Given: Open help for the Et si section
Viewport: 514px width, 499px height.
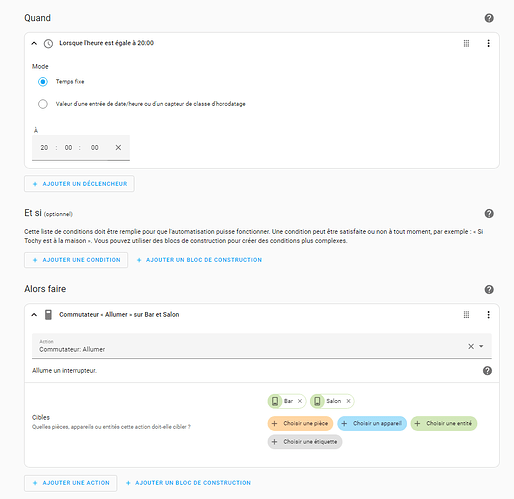Looking at the screenshot, I should click(x=489, y=214).
